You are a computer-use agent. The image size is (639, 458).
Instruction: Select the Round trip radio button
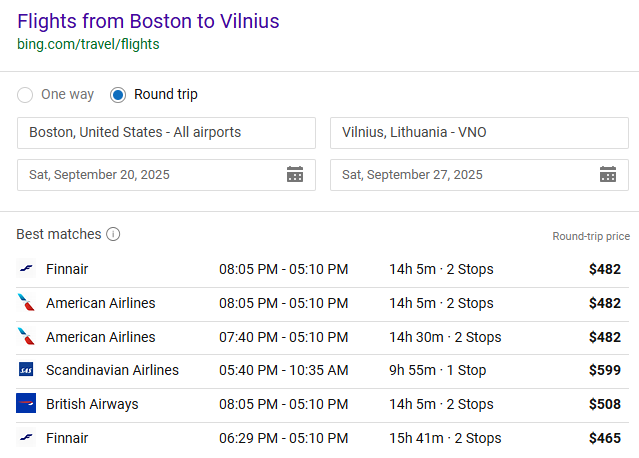click(118, 95)
